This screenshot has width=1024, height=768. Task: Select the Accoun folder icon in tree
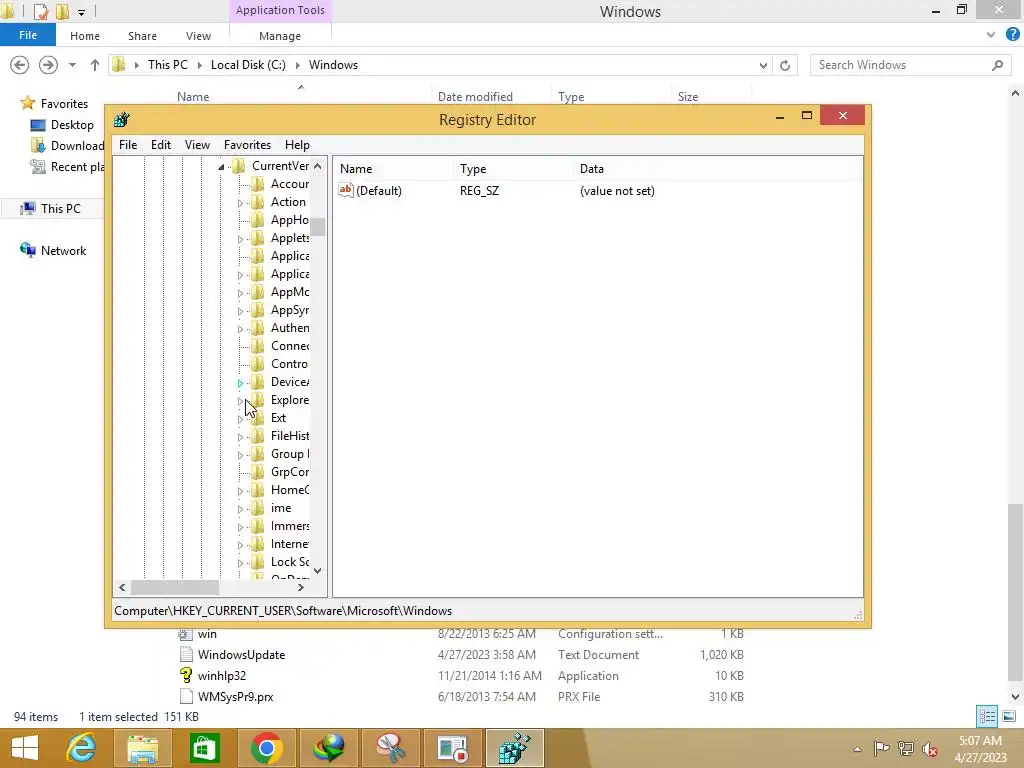click(258, 184)
